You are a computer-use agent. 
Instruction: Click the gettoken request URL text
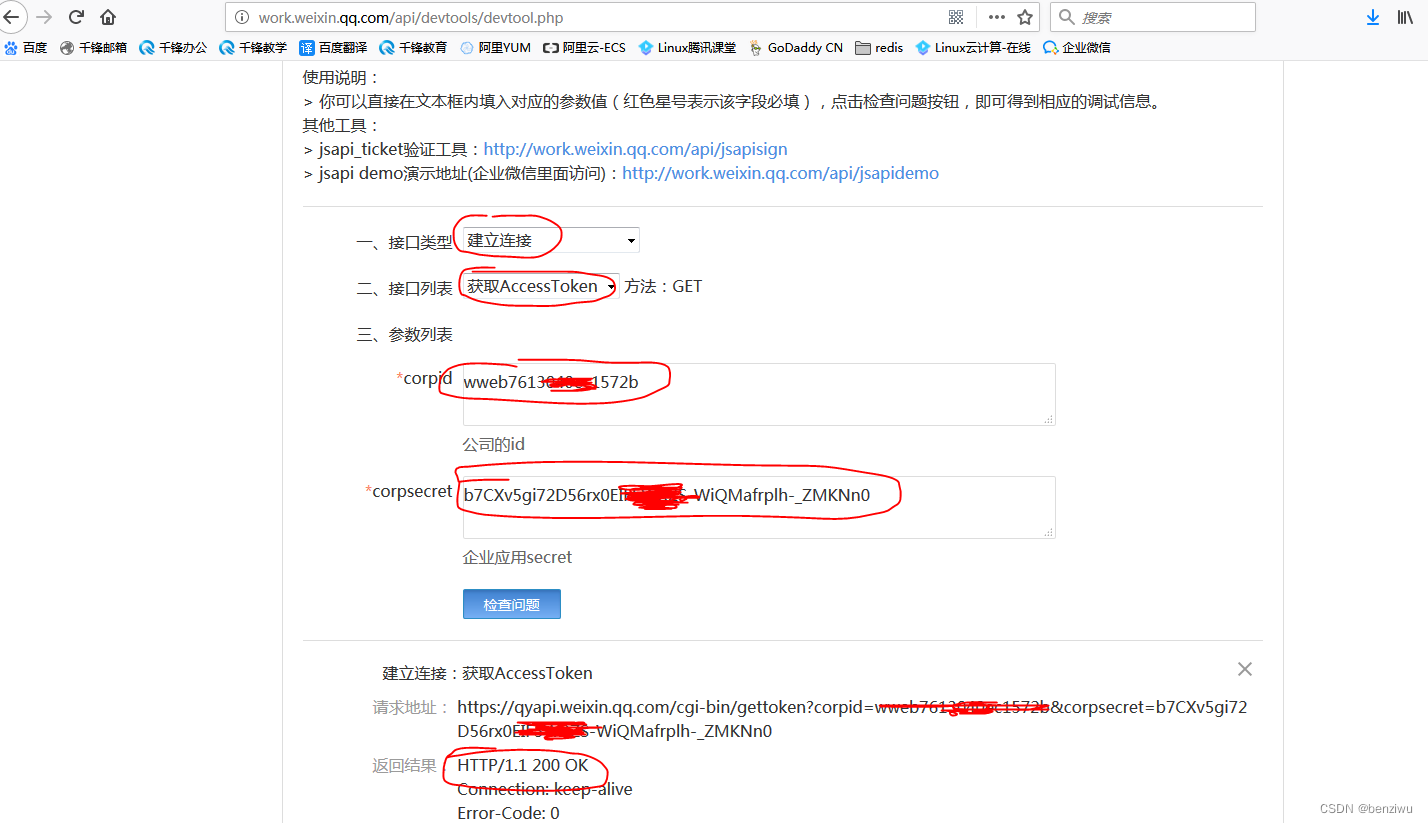pyautogui.click(x=852, y=719)
